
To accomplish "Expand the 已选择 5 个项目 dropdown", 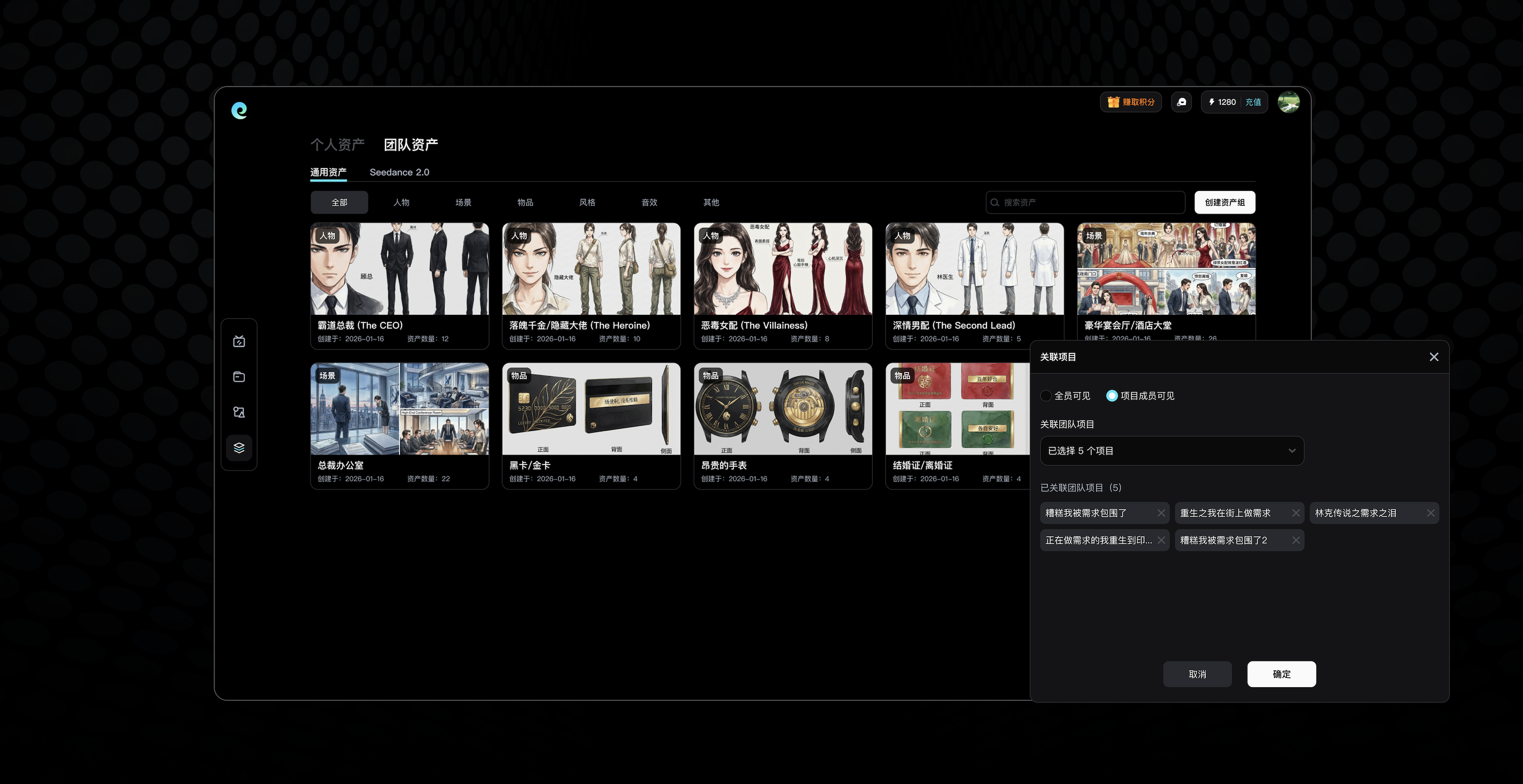I will (1171, 451).
